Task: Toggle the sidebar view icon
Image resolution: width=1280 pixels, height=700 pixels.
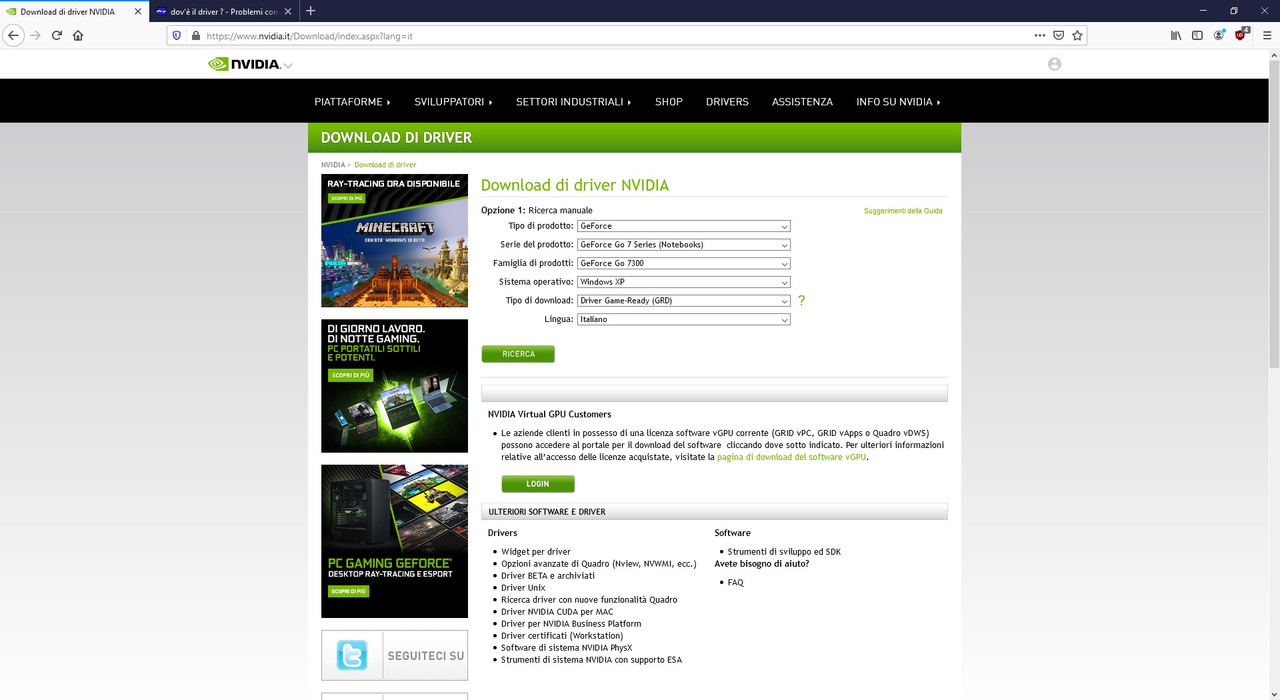Action: coord(1197,35)
